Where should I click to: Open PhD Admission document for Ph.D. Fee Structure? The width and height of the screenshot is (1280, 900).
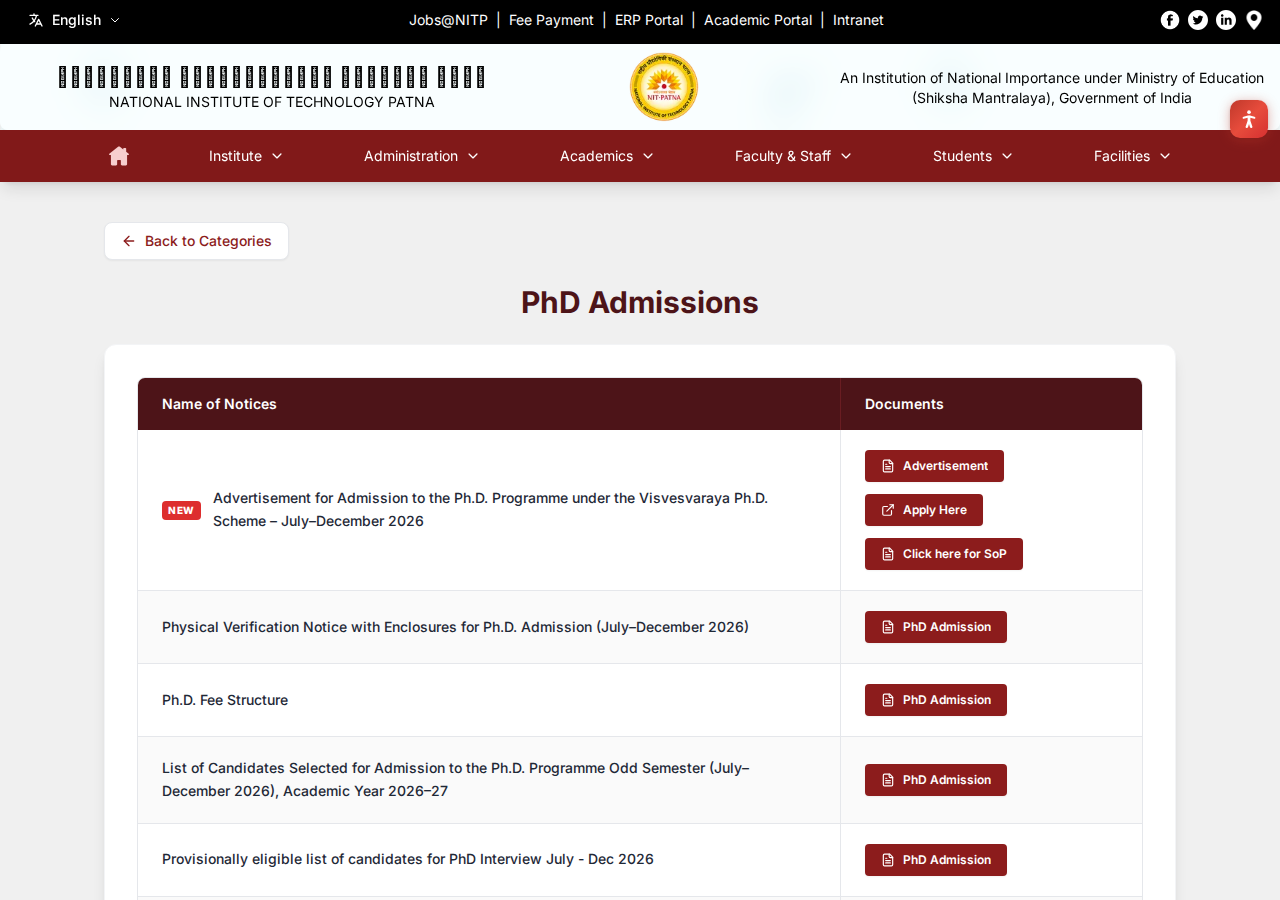pyautogui.click(x=936, y=700)
